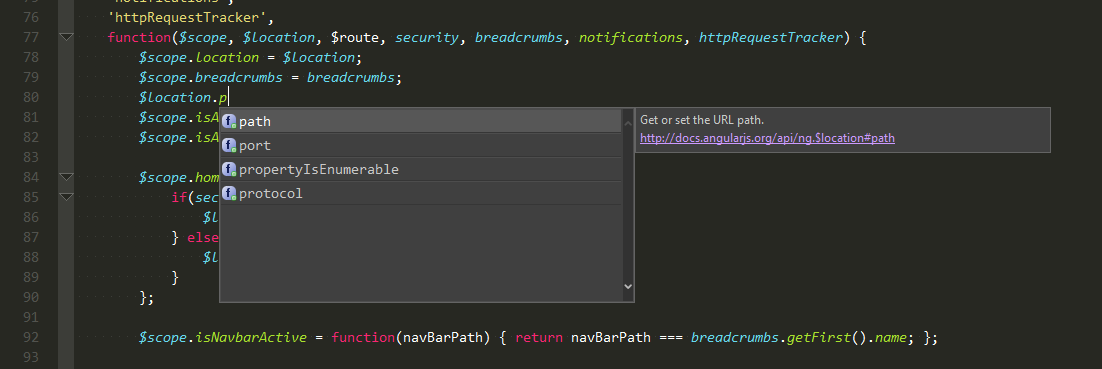Pick propertyIsEnumerable from suggestions

[x=421, y=169]
